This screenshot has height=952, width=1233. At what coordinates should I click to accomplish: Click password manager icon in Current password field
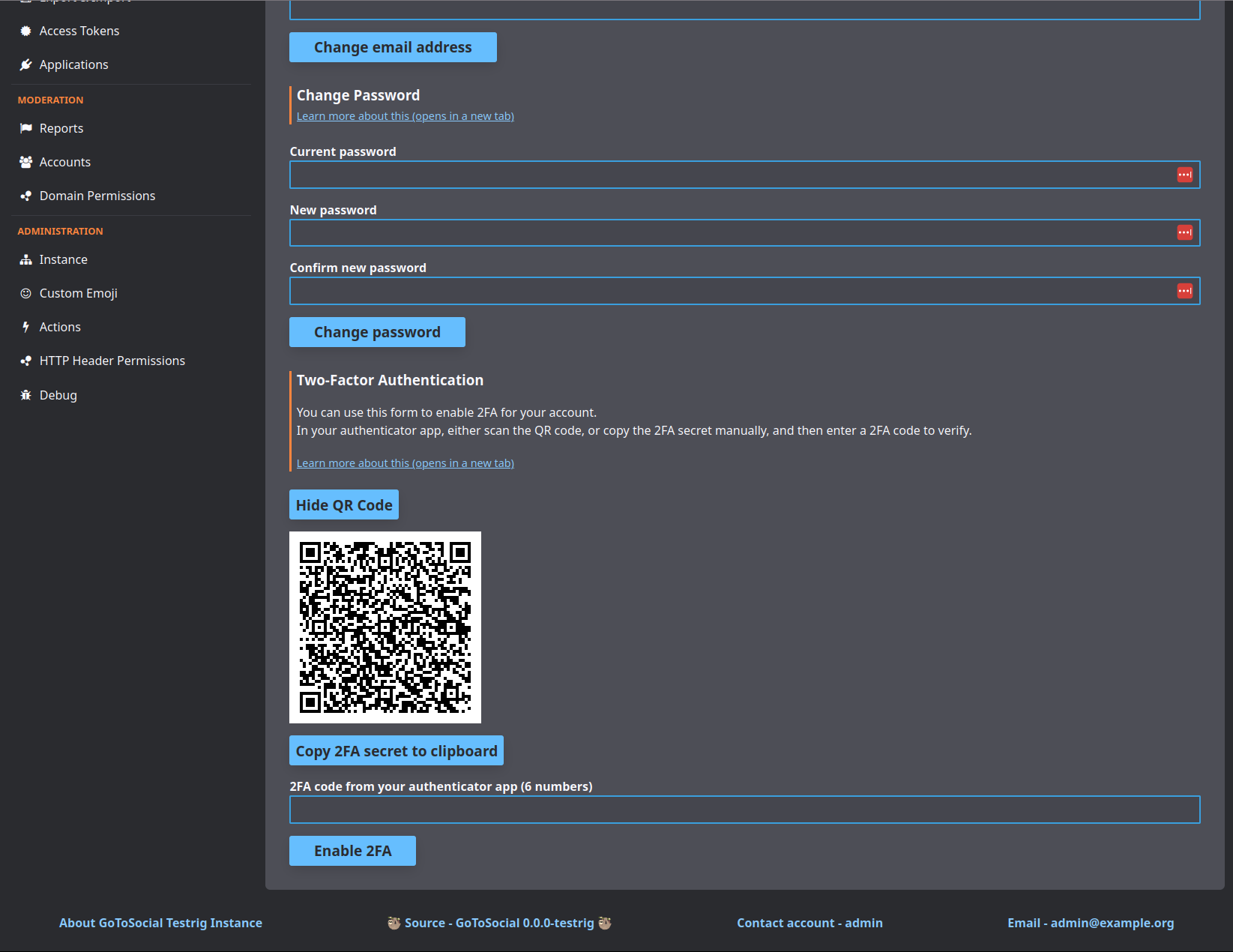pyautogui.click(x=1185, y=175)
